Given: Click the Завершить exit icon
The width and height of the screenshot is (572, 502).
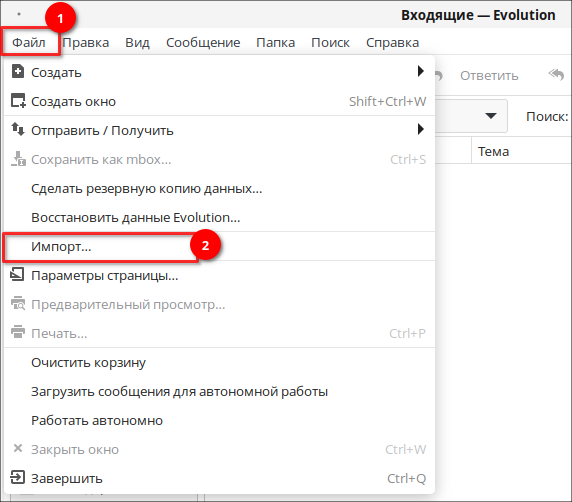Looking at the screenshot, I should coord(18,477).
